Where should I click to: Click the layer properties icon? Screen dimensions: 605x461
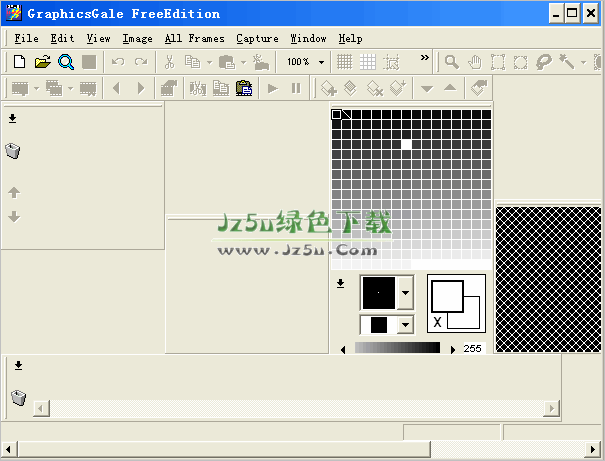pyautogui.click(x=479, y=88)
